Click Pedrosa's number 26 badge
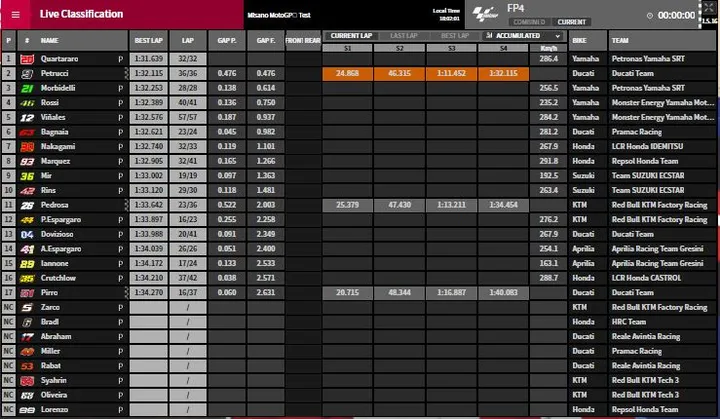Screen dimensions: 720x419 coord(27,205)
